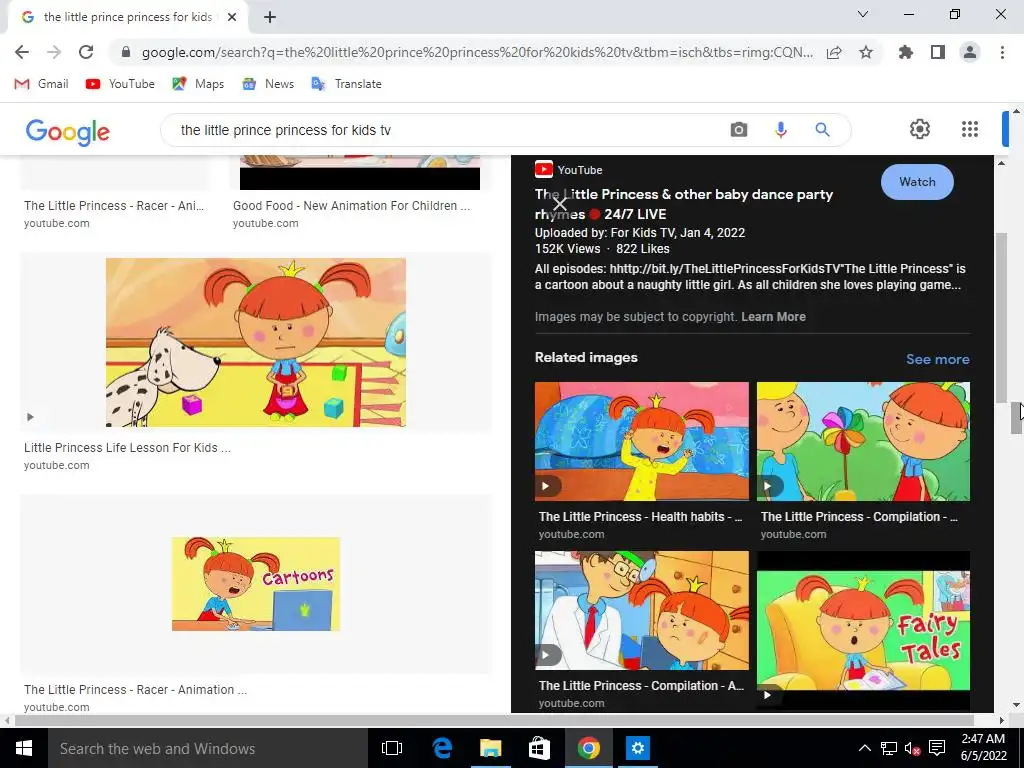Open Little Princess Life Lesson image
Image resolution: width=1024 pixels, height=768 pixels.
255,342
